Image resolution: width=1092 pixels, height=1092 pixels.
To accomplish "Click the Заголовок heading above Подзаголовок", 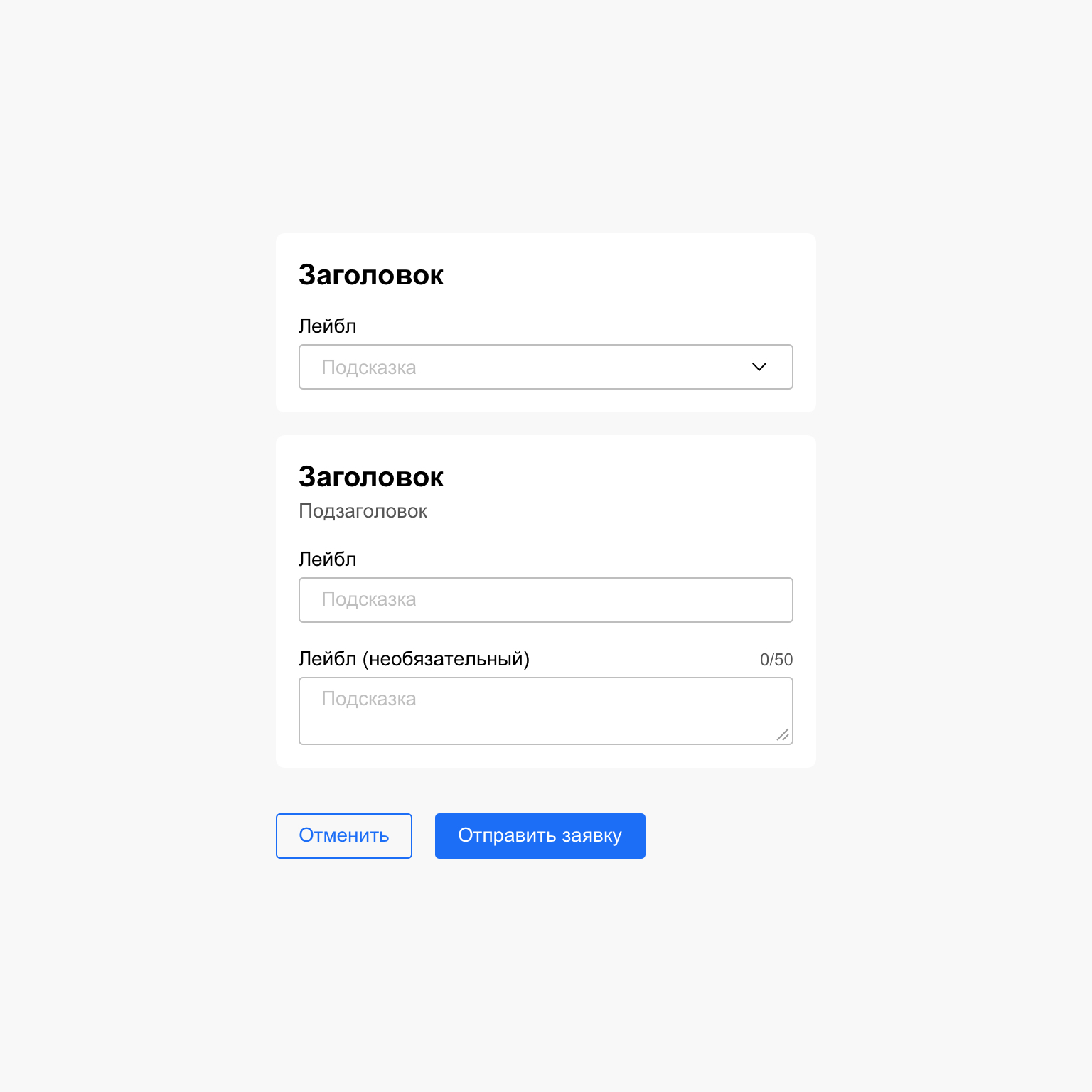I will 370,477.
